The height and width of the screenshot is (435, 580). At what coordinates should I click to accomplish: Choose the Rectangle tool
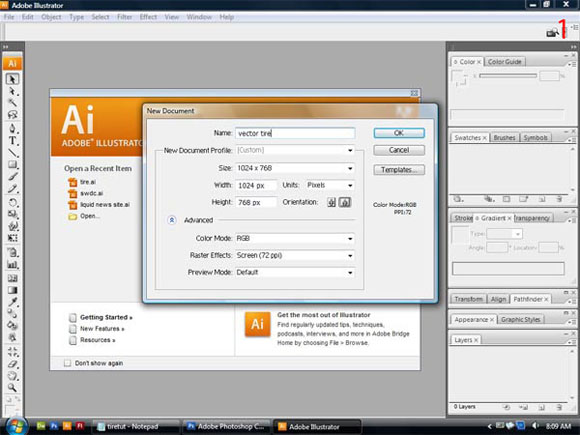[x=12, y=165]
